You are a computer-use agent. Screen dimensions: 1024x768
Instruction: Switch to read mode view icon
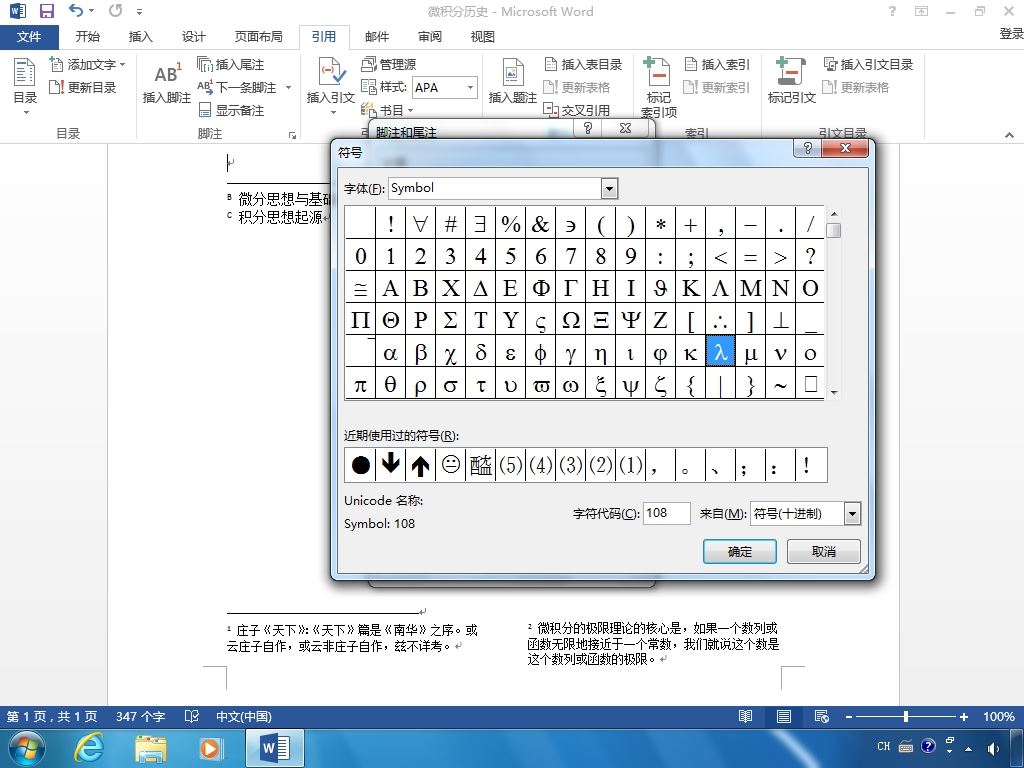[x=745, y=716]
